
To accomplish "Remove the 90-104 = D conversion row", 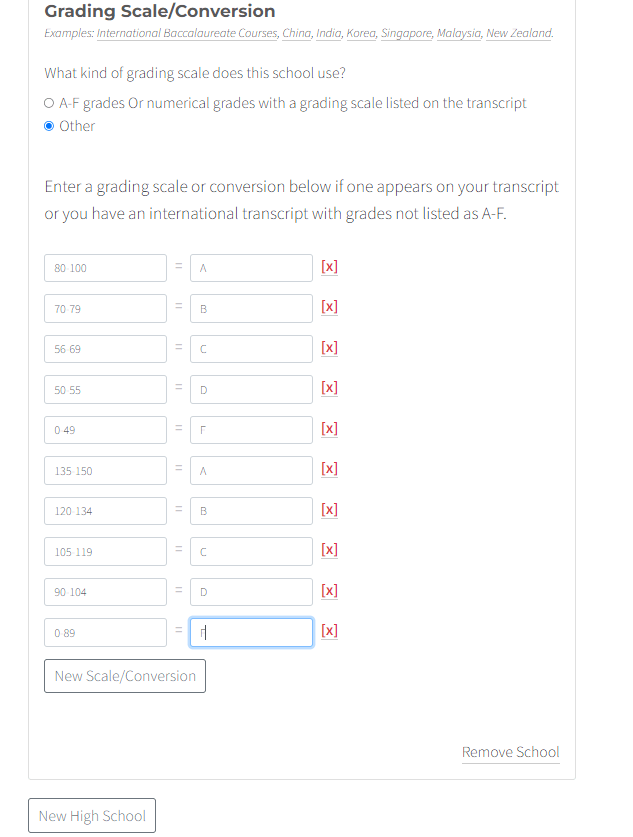I will (329, 591).
